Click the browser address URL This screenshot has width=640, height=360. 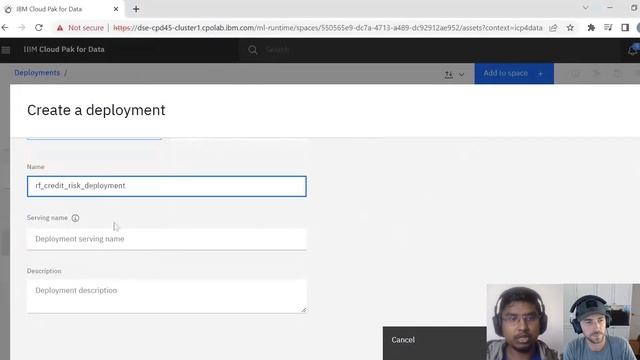tap(327, 28)
